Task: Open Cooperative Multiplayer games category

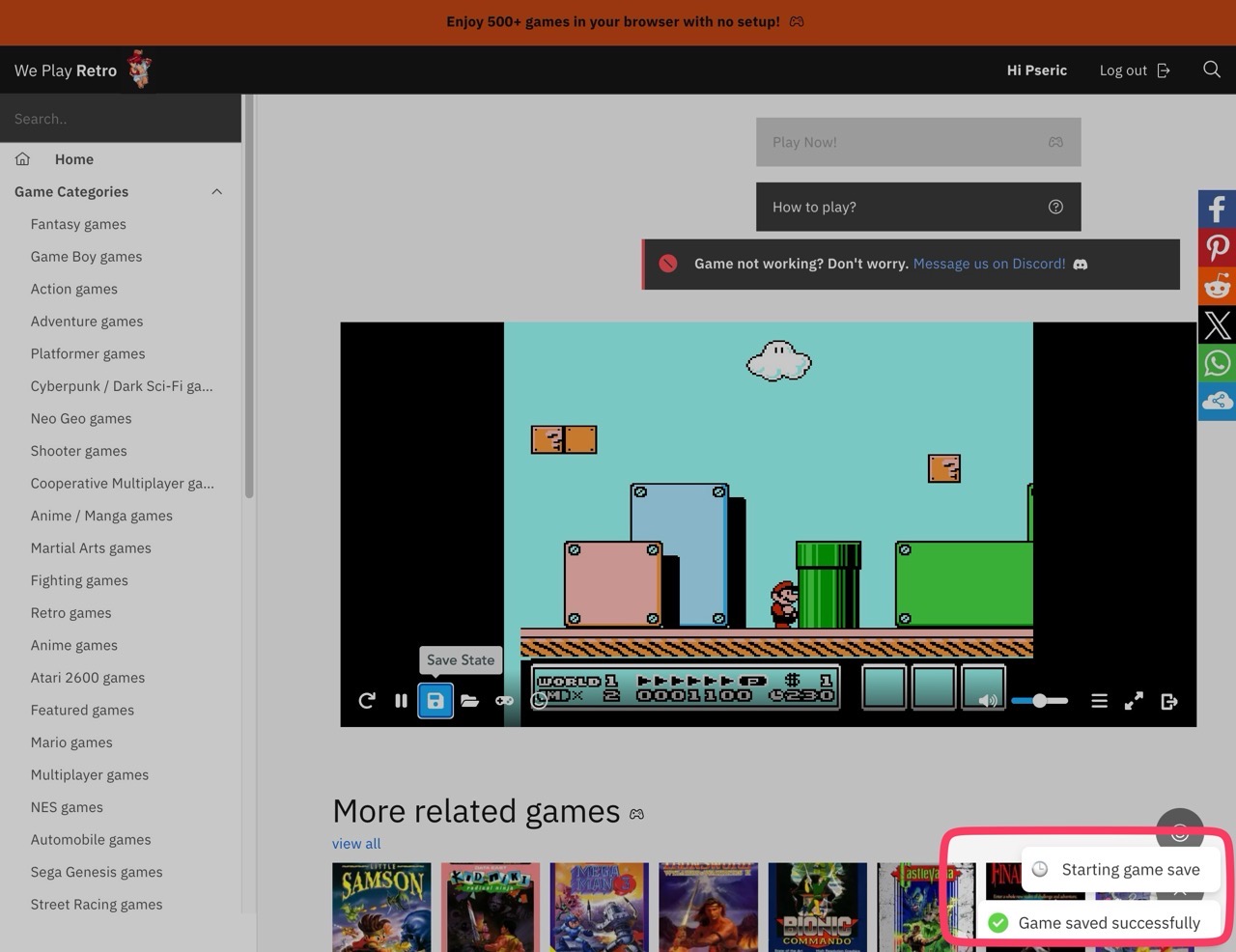Action: point(123,483)
